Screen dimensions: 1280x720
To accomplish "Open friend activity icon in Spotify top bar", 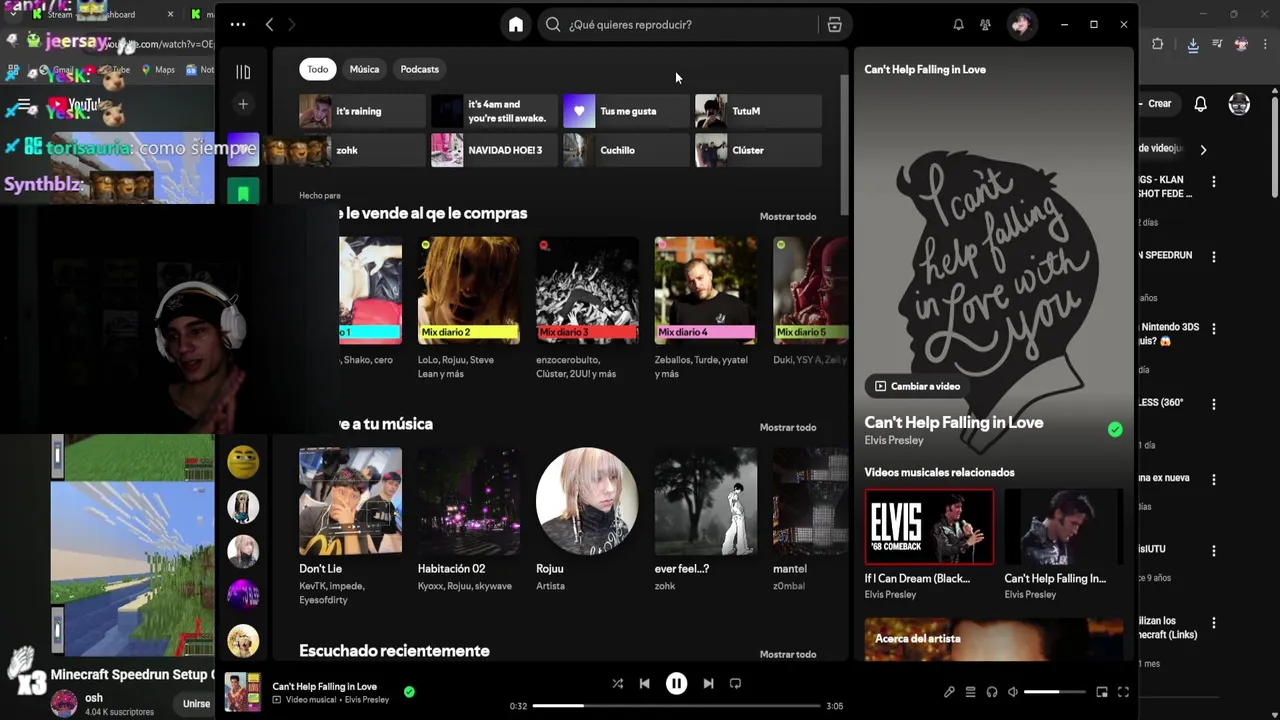I will click(986, 25).
